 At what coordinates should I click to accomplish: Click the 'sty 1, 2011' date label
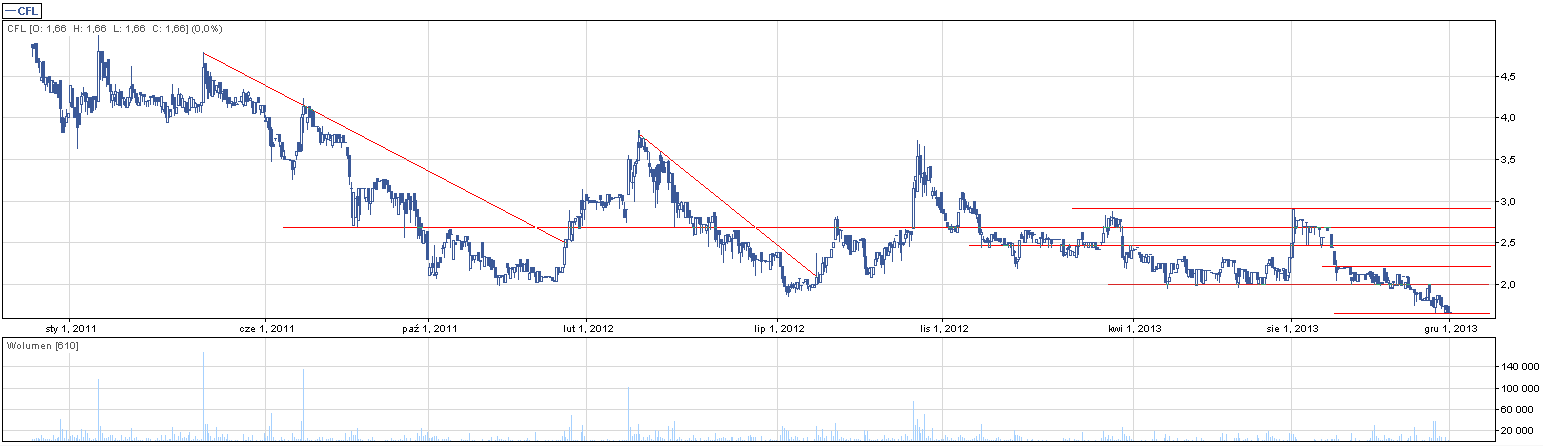(72, 327)
